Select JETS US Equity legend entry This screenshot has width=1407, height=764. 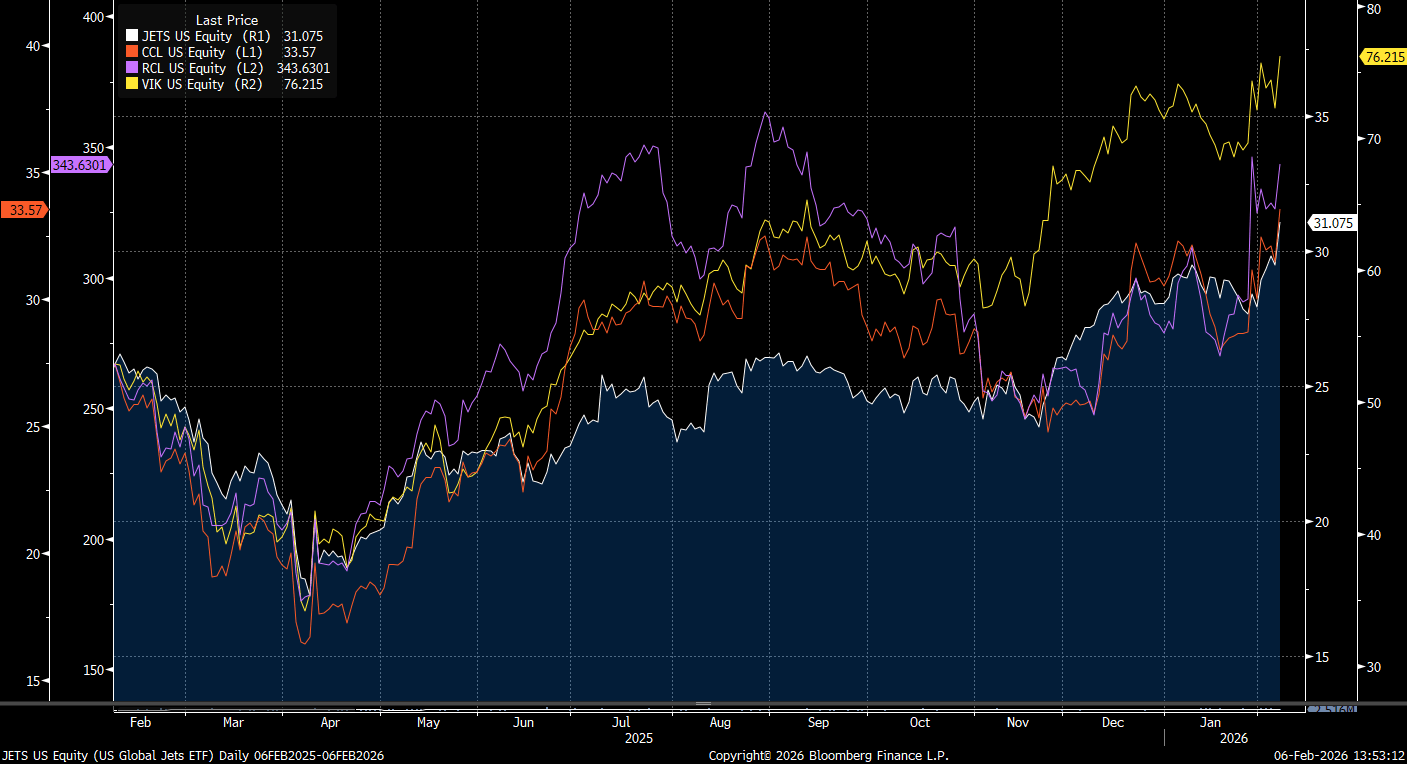[x=187, y=37]
